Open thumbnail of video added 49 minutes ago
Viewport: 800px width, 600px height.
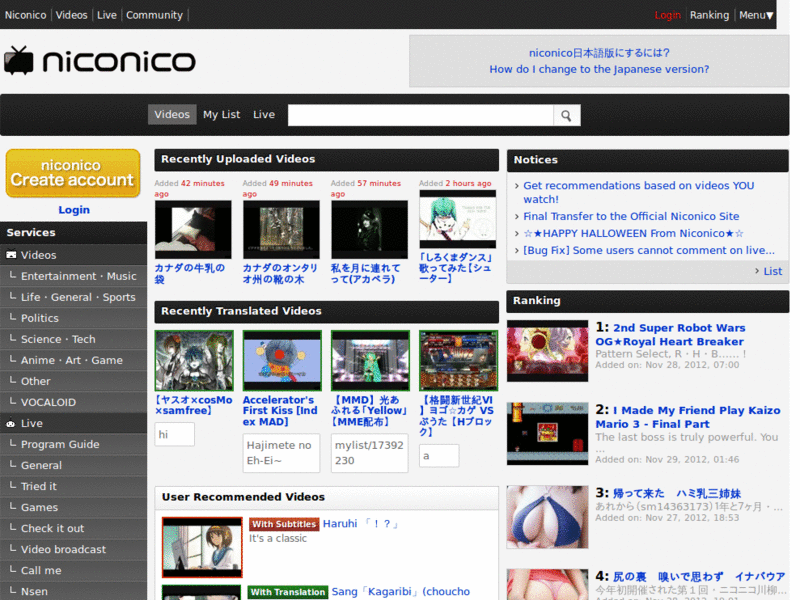coord(281,230)
